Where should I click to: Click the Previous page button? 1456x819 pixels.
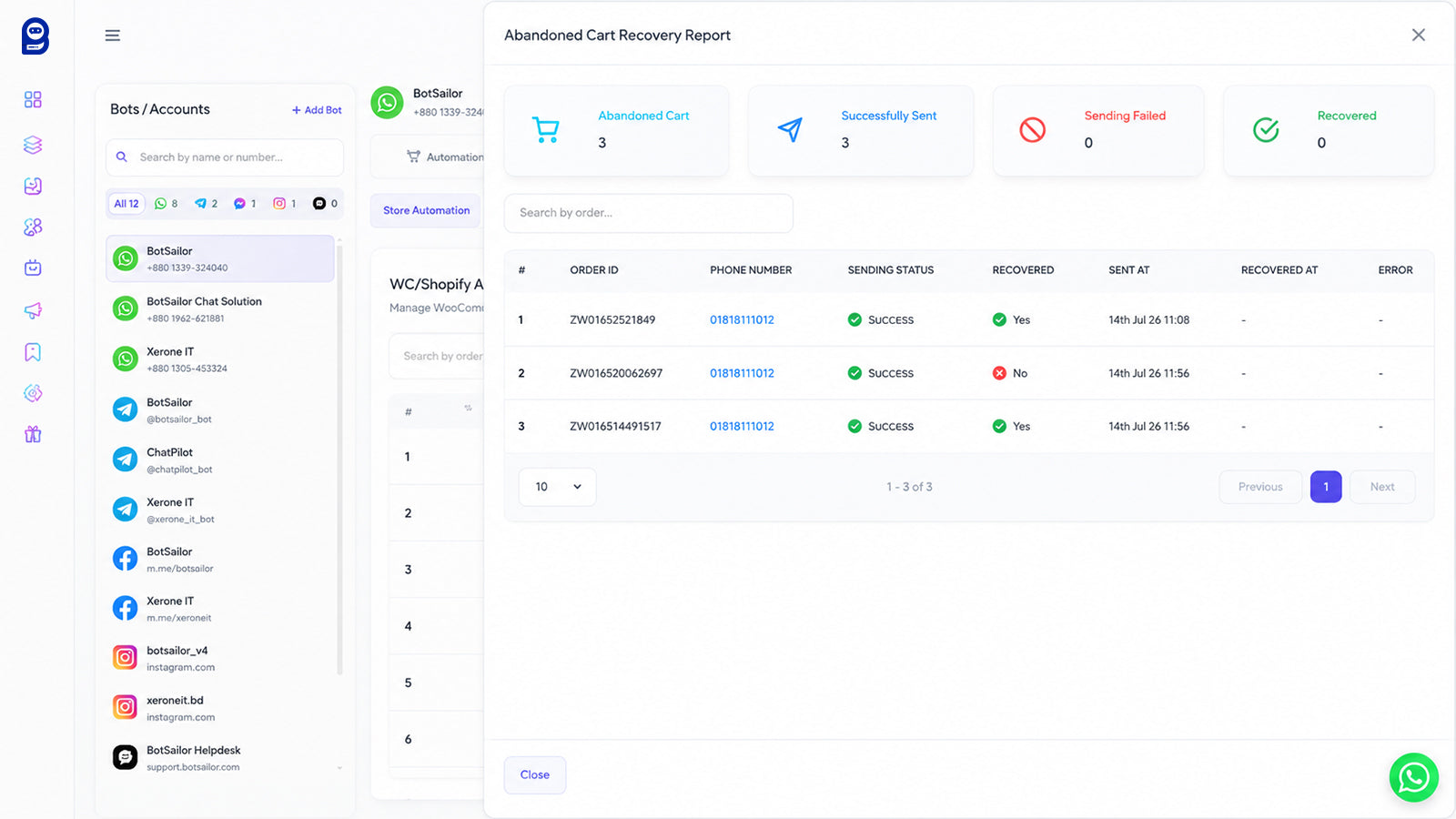(x=1260, y=487)
